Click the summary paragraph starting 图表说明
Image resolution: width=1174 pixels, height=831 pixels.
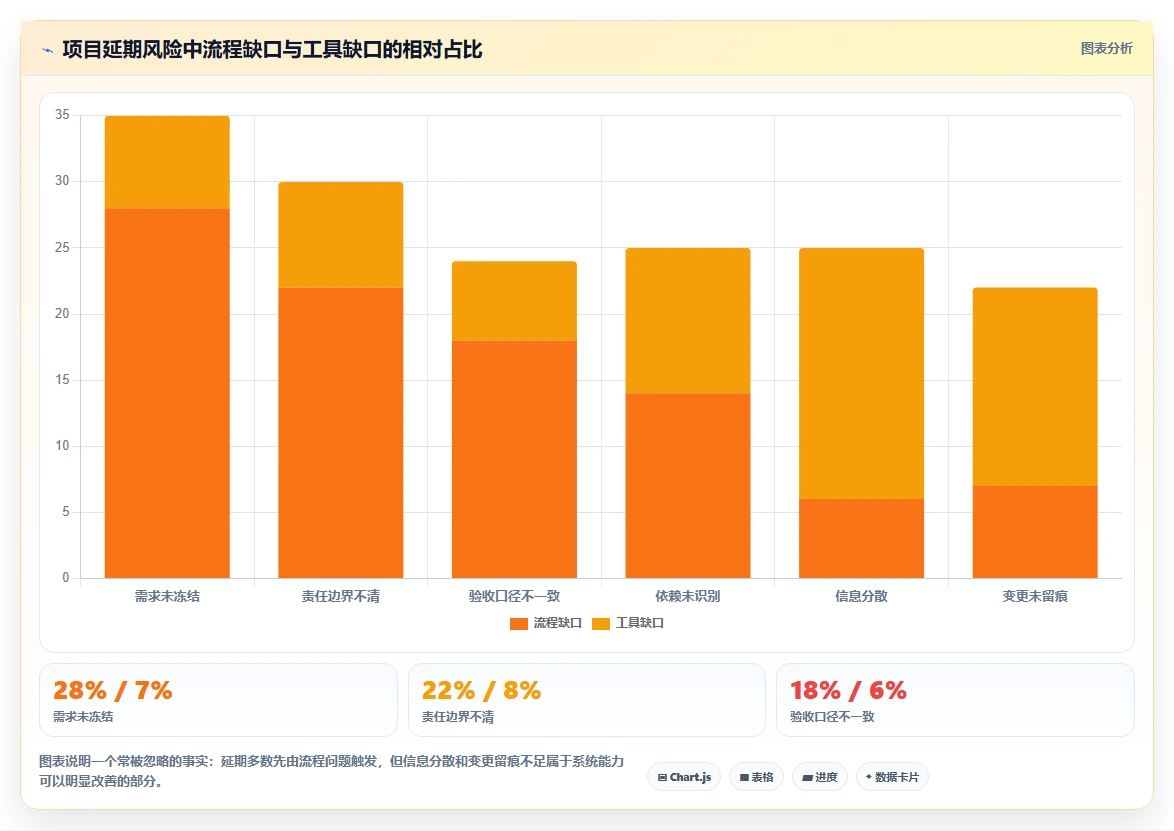[x=332, y=771]
